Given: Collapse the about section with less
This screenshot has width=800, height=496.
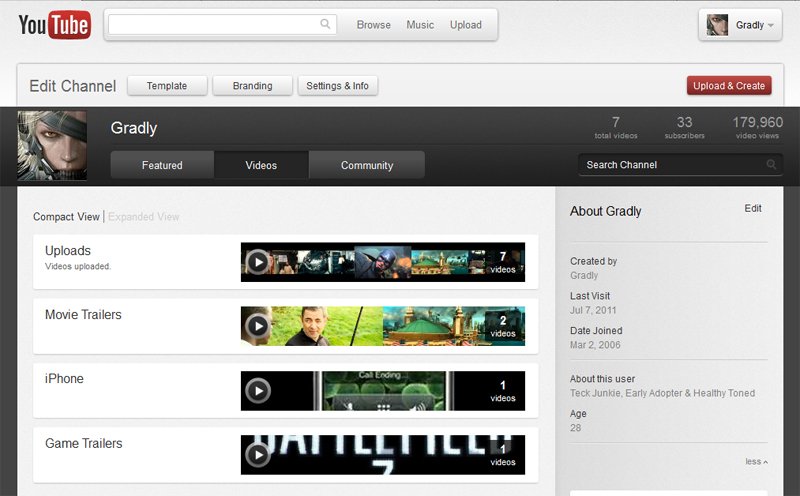Looking at the screenshot, I should pos(756,461).
